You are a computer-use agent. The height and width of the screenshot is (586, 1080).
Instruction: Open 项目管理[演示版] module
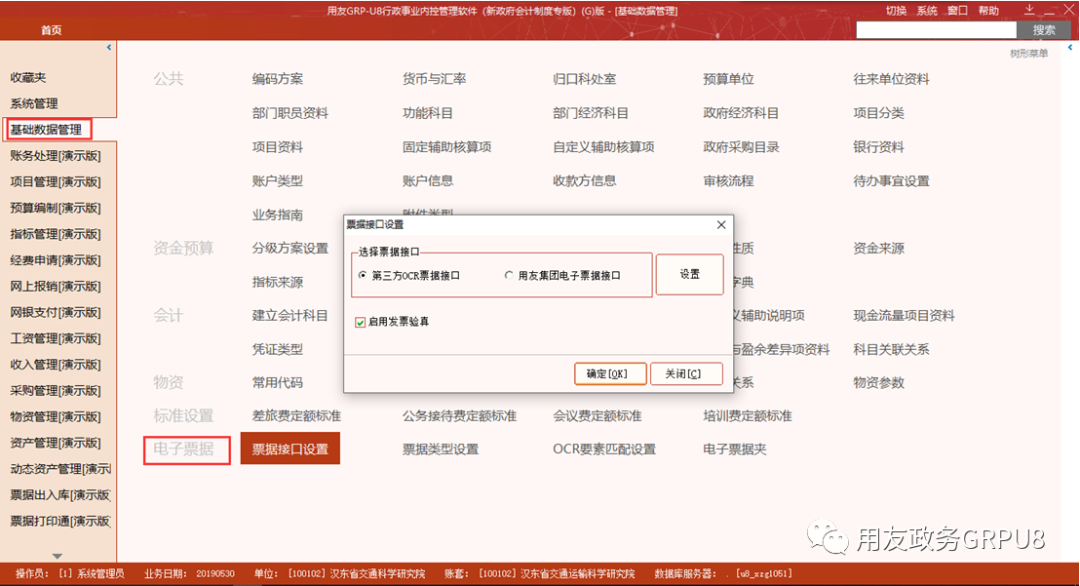pyautogui.click(x=55, y=182)
